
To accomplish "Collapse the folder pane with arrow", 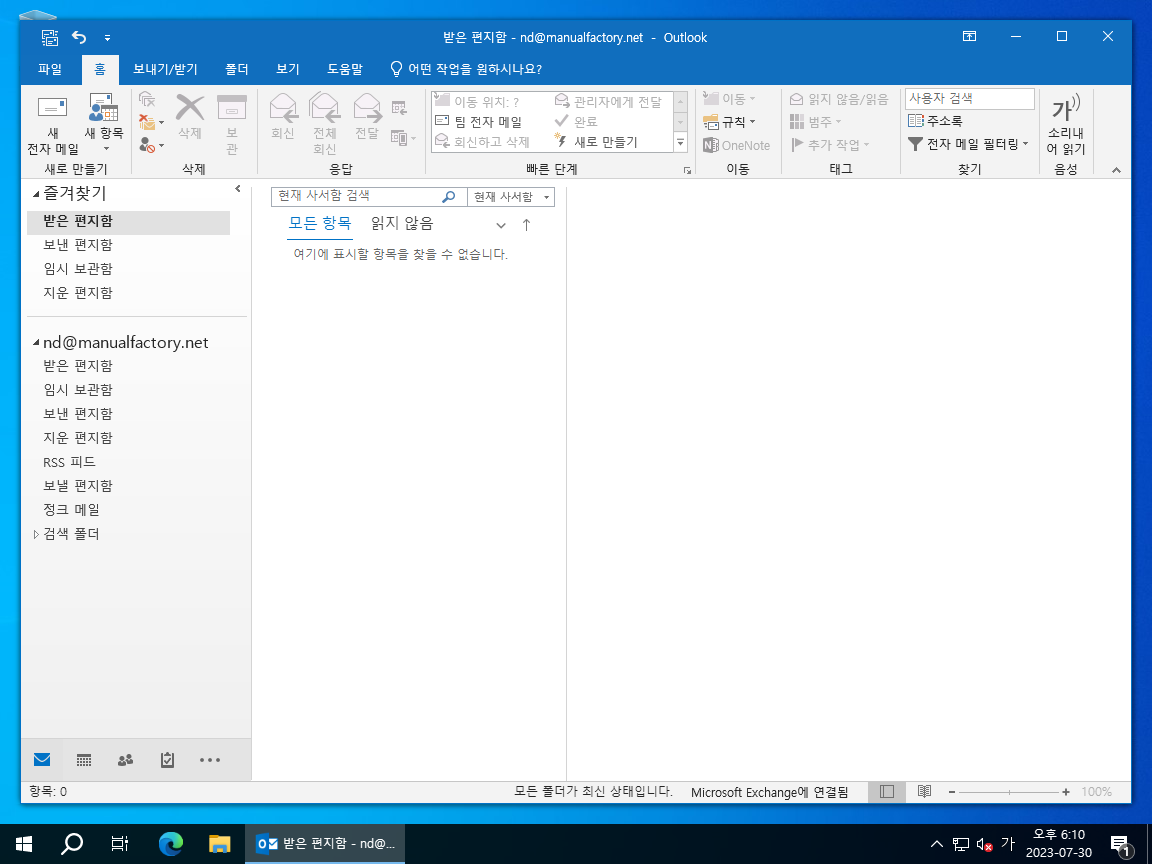I will click(237, 190).
